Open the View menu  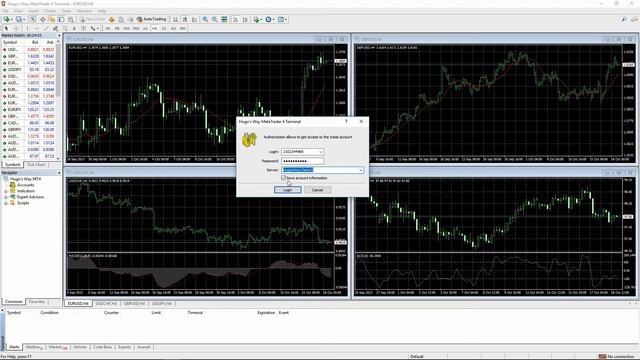(x=19, y=11)
